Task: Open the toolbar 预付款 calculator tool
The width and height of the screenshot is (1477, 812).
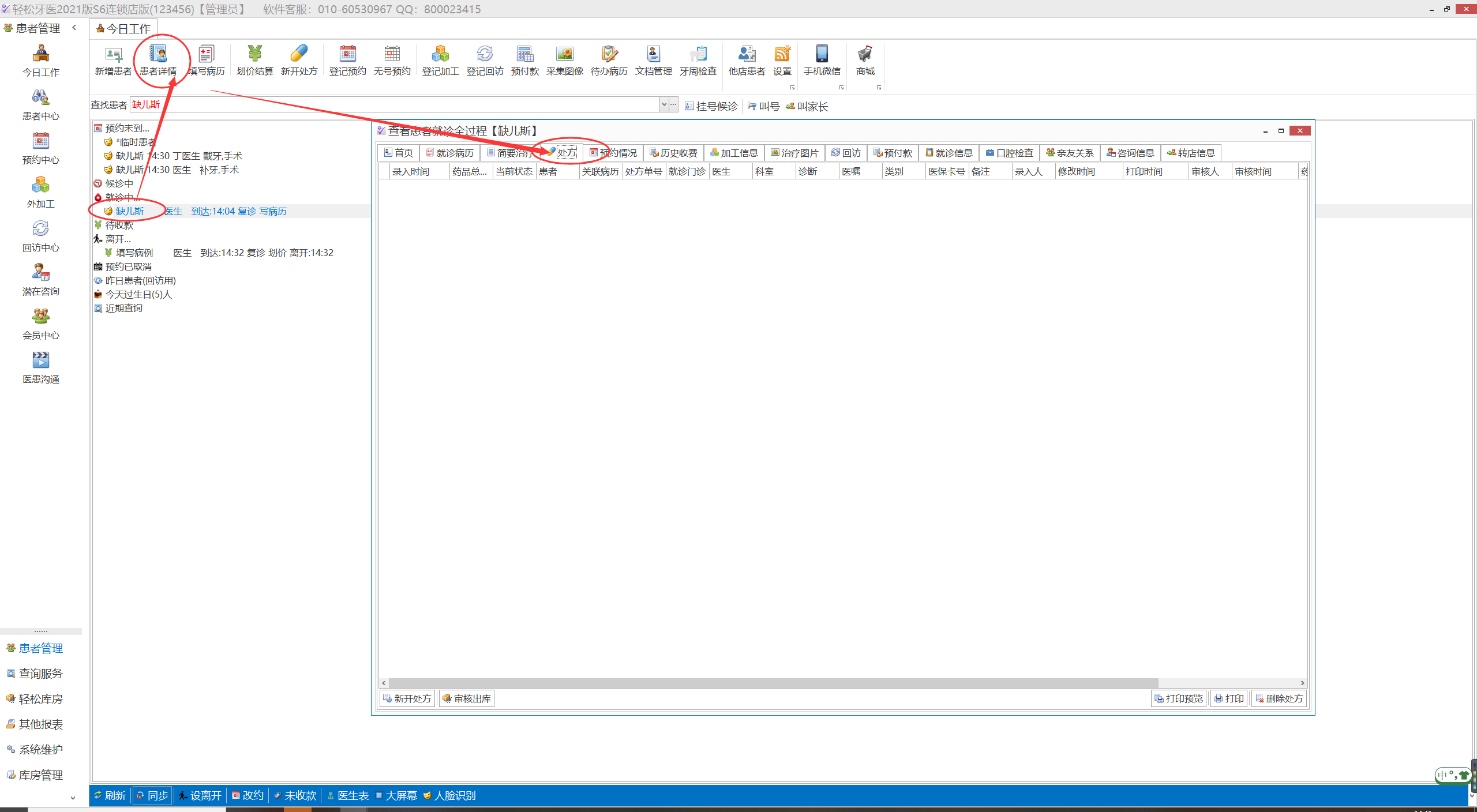Action: 524,61
